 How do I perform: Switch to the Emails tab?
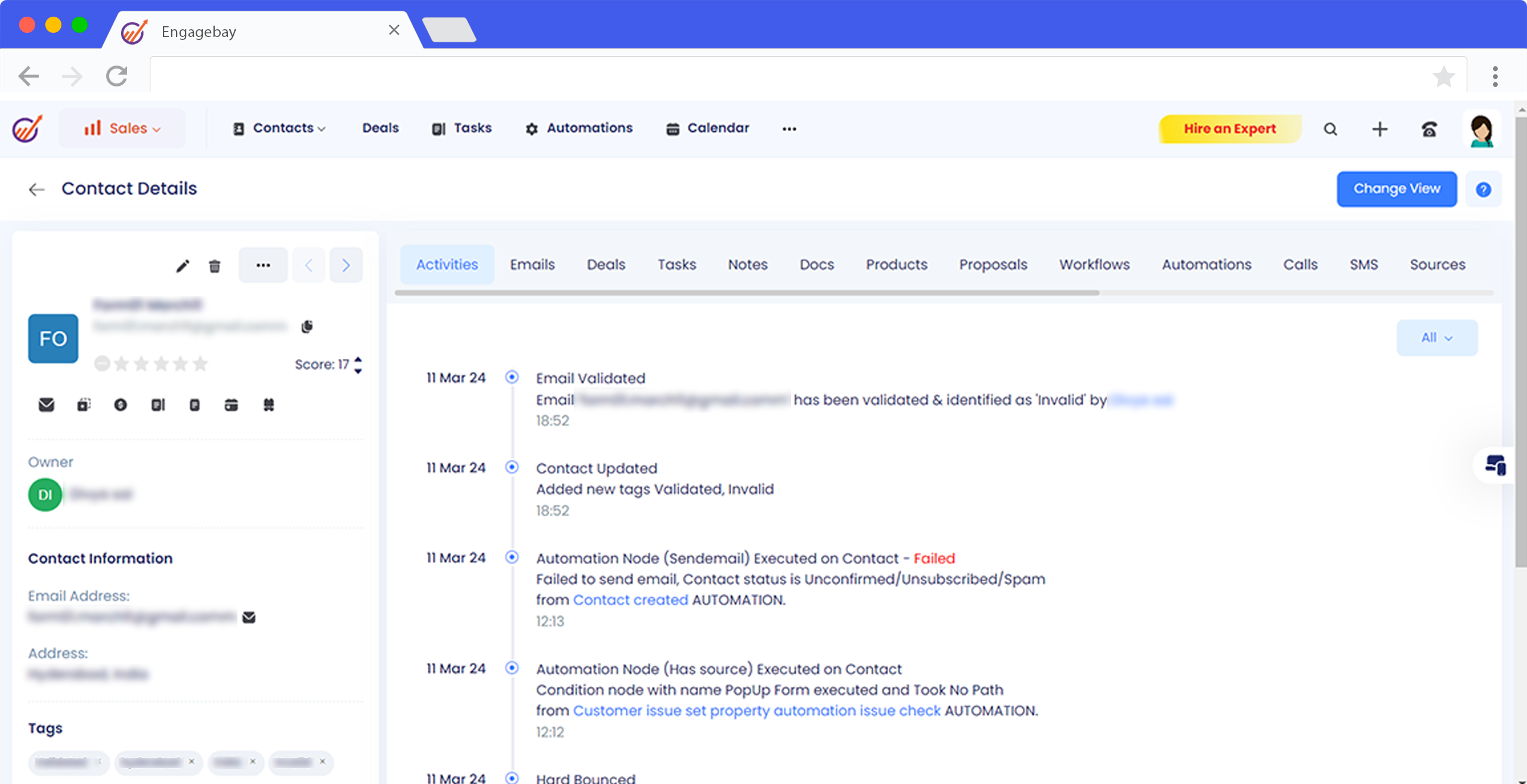(x=532, y=264)
